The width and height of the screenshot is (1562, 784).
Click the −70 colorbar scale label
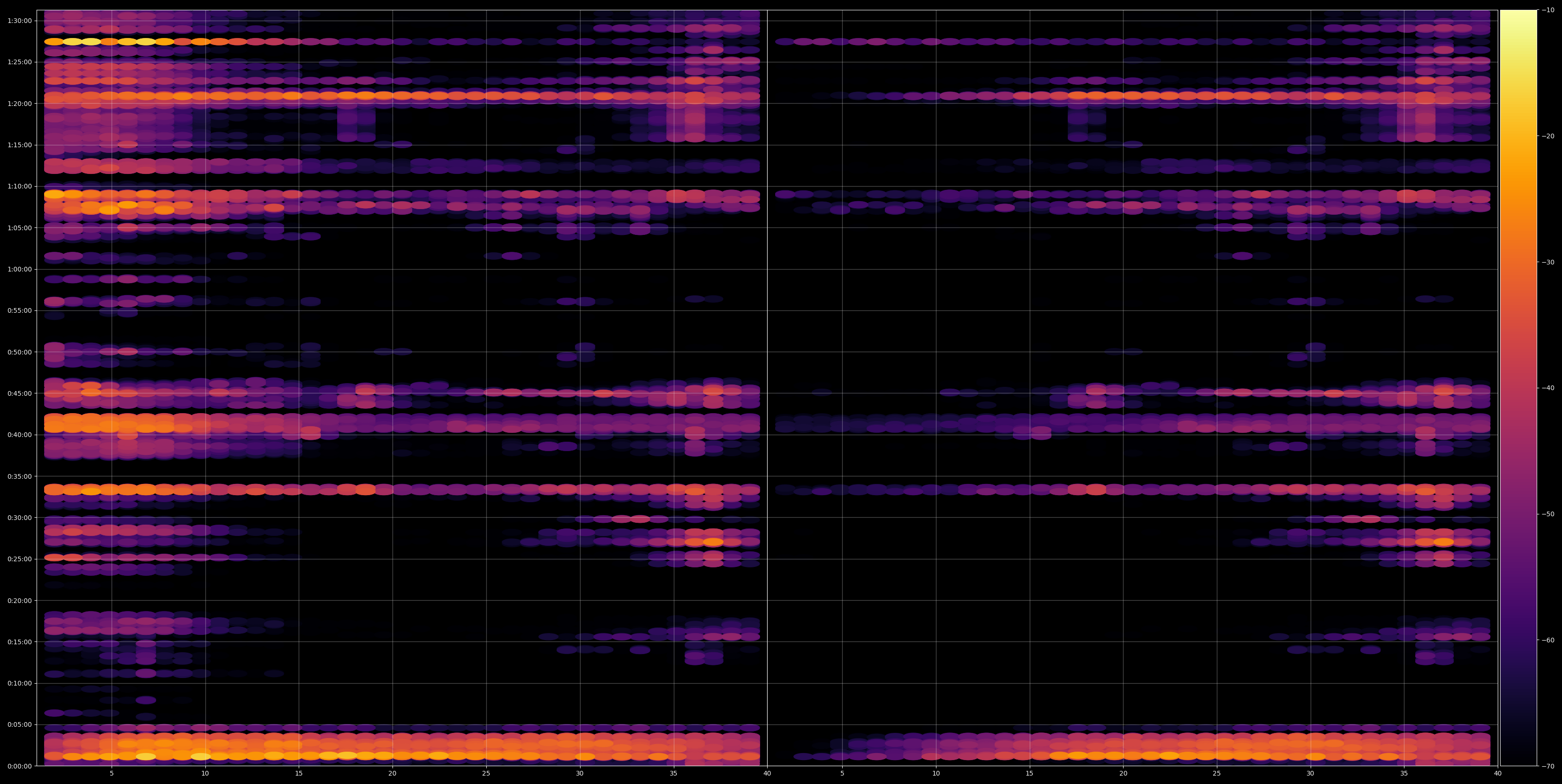[x=1548, y=766]
